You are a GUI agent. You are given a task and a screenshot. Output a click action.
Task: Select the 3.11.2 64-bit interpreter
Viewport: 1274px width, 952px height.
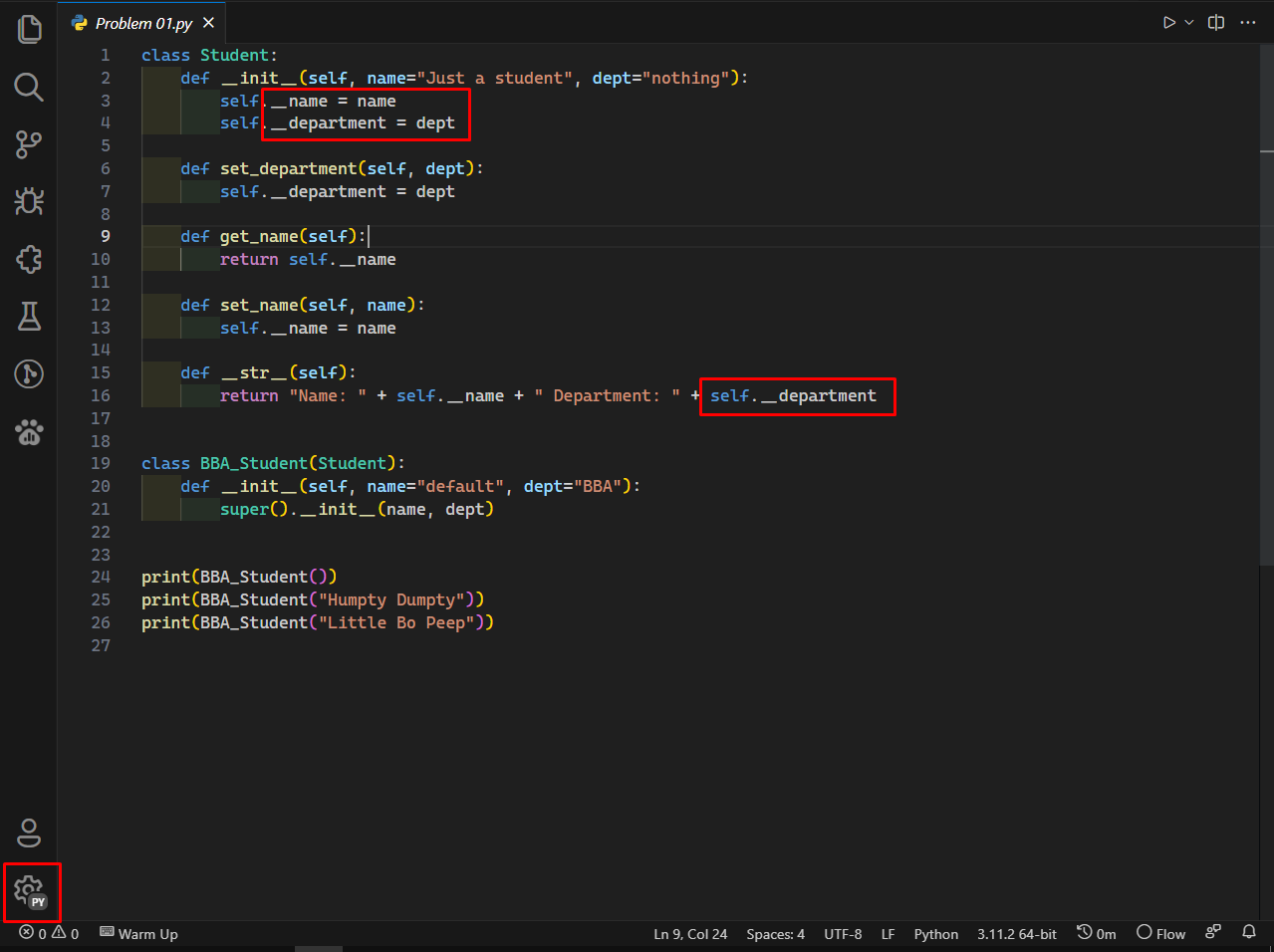pos(1016,933)
